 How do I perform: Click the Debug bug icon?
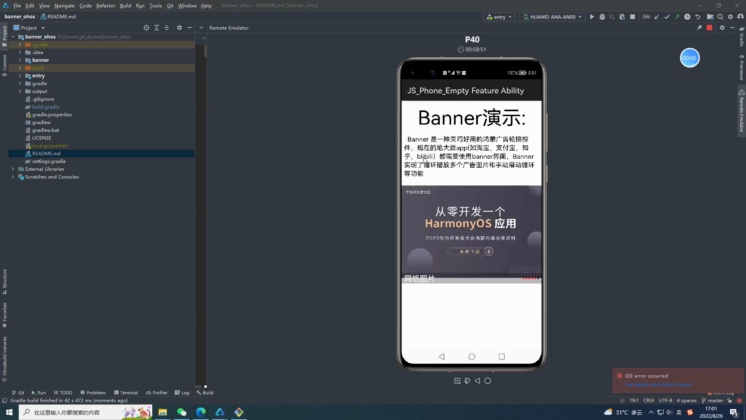(603, 17)
